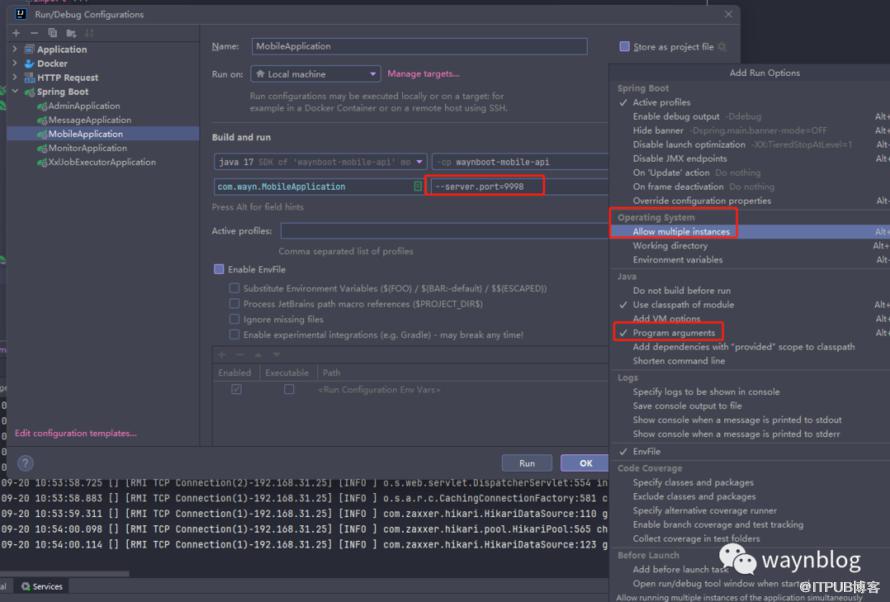Toggle the Enable EnvFile checkbox

click(x=219, y=269)
